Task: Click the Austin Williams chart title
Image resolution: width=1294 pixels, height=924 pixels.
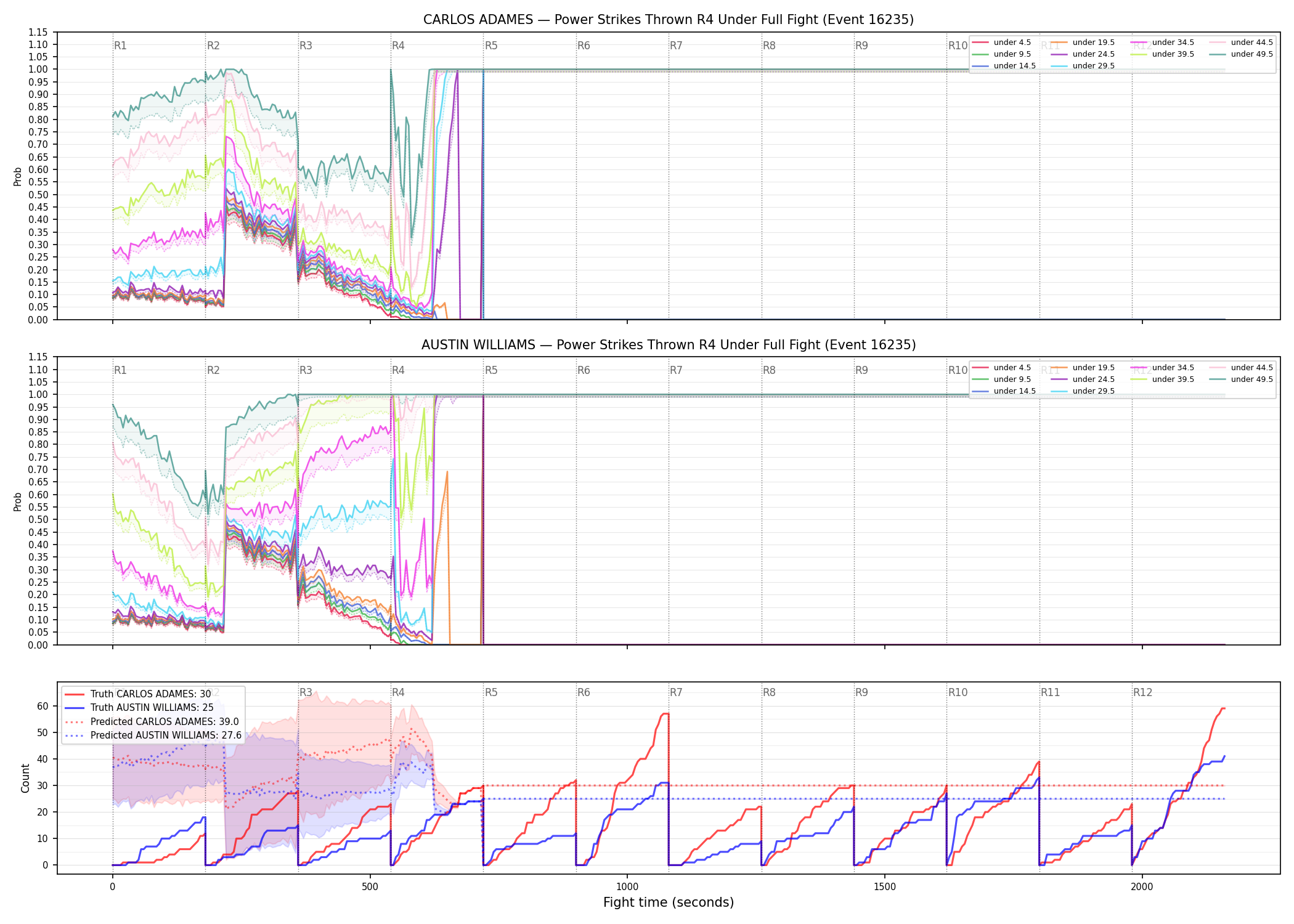Action: pos(669,345)
